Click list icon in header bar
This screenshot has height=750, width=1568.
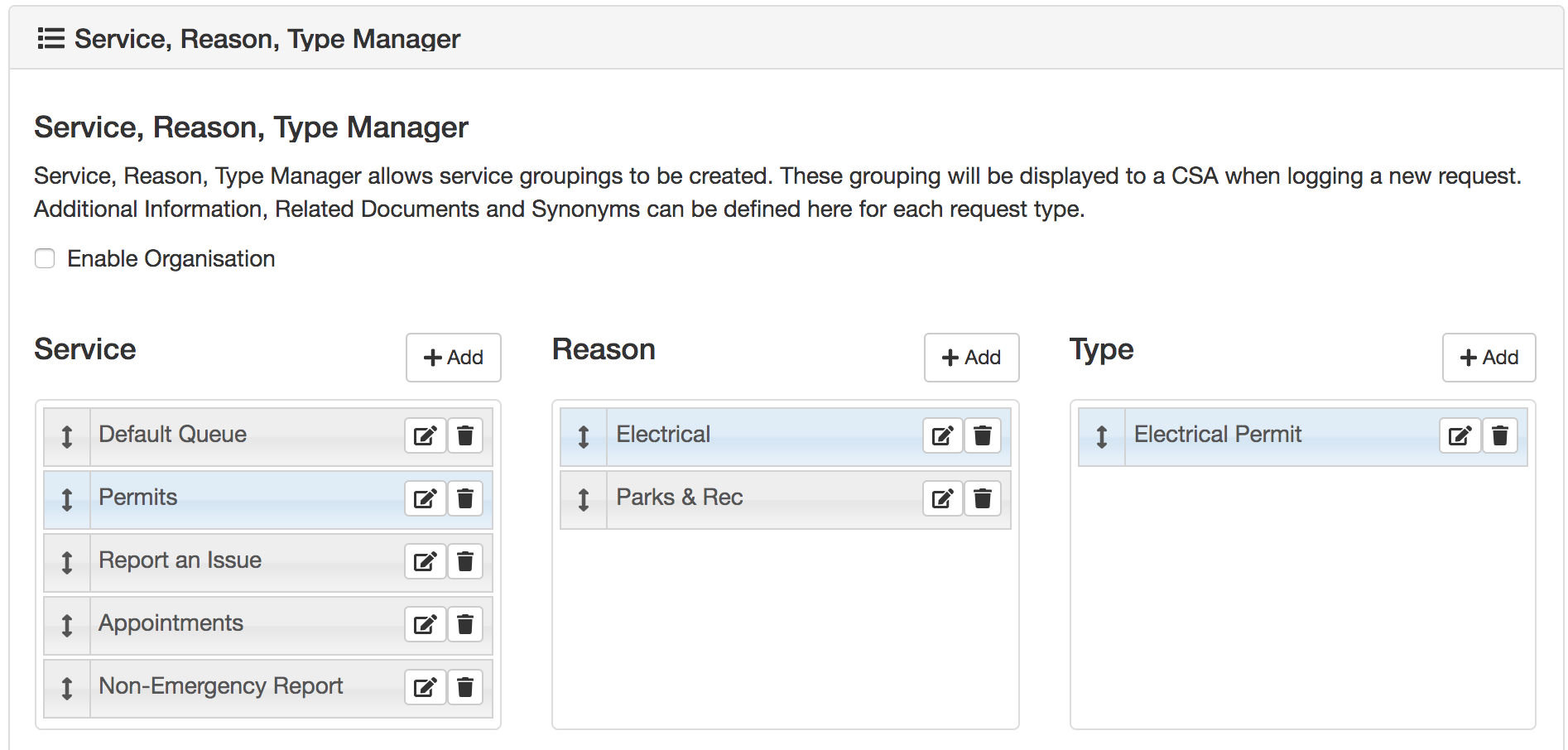pos(51,39)
